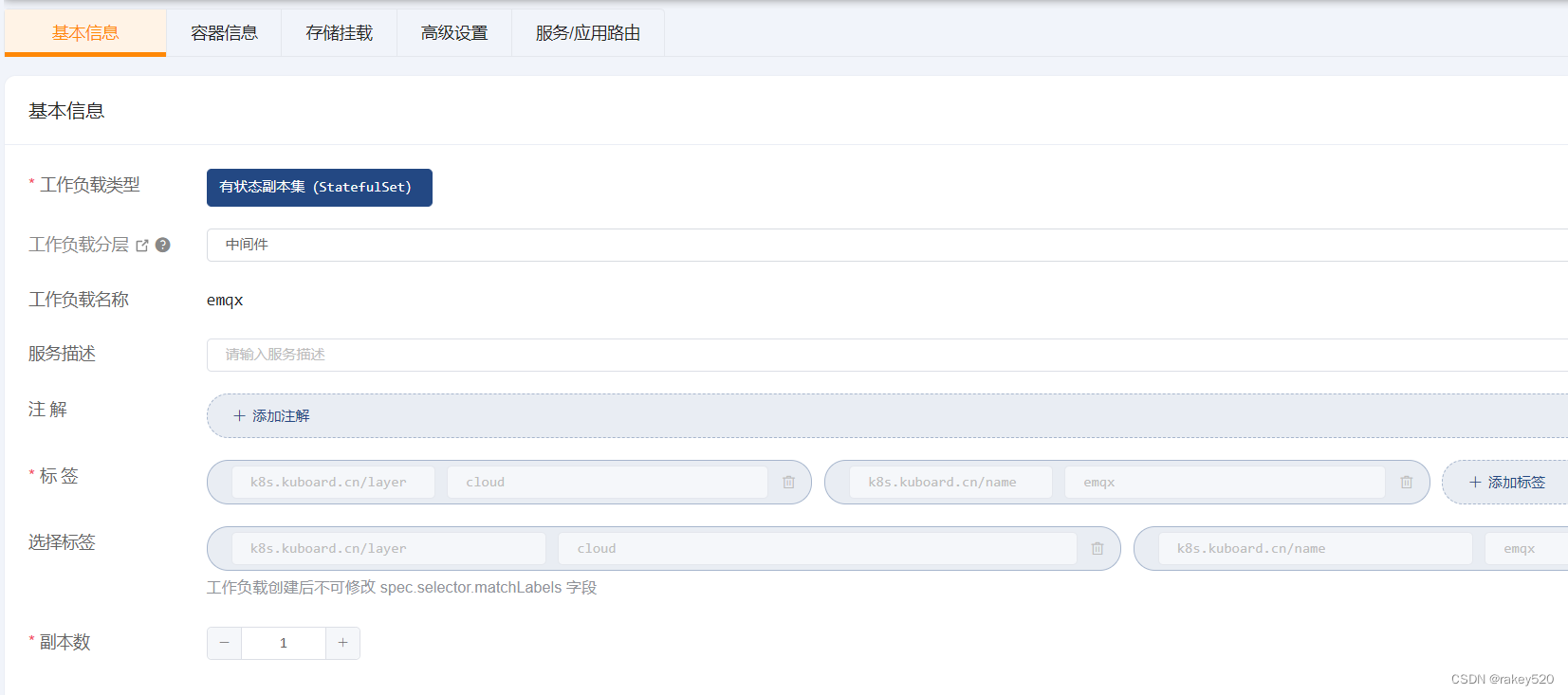Click the spec.selector.matchLabels hint text

pyautogui.click(x=402, y=588)
